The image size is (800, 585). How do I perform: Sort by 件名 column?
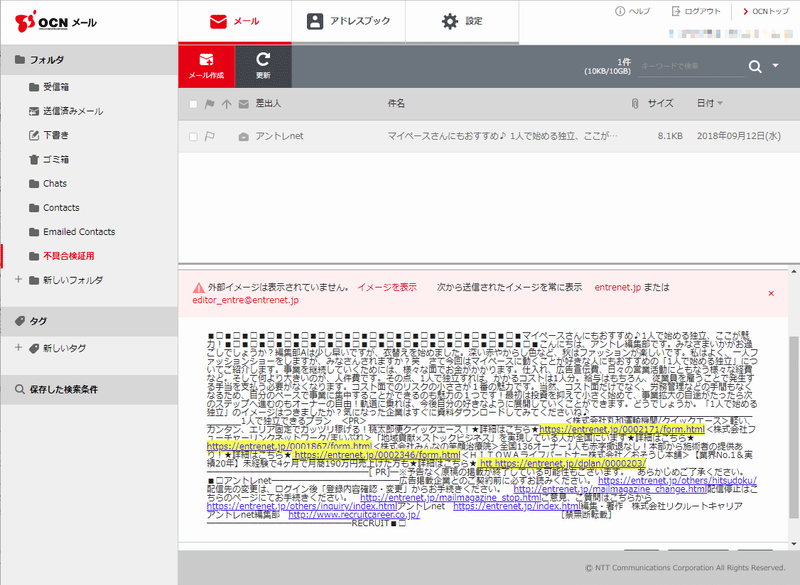396,104
